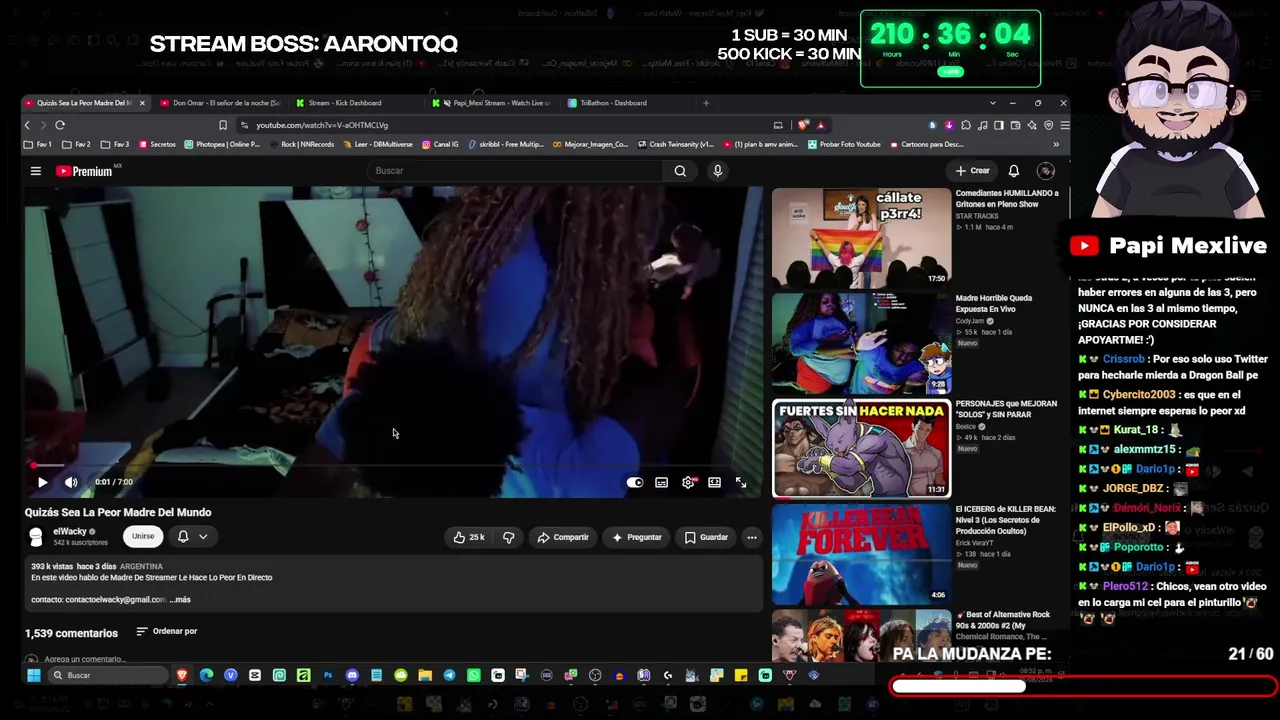This screenshot has width=1280, height=720.
Task: Show more bookmarks with the overflow chevron
Action: click(x=1056, y=144)
